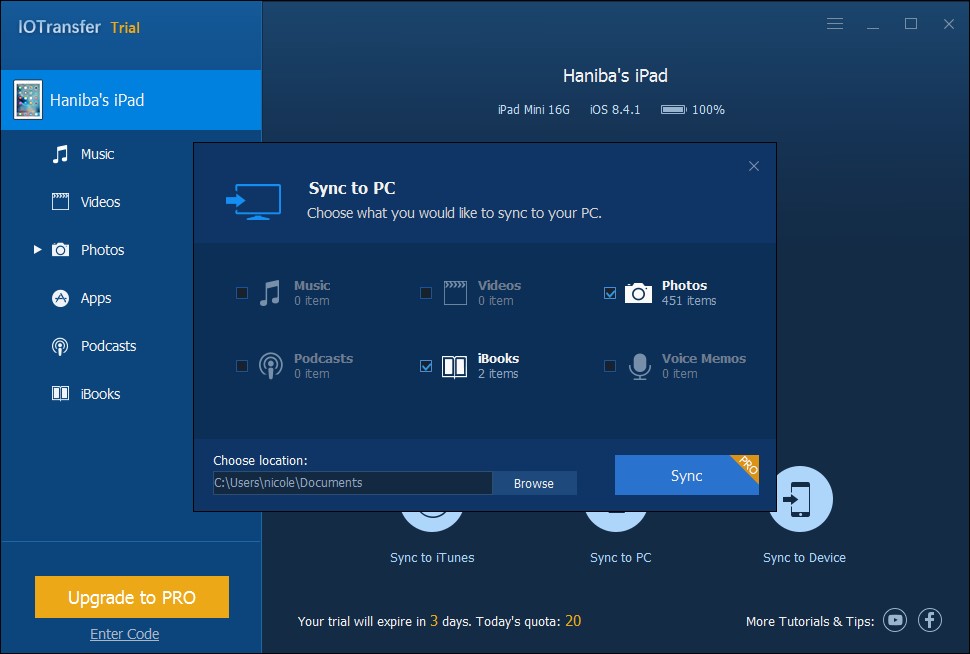Open iBooks section in sidebar
This screenshot has width=970, height=654.
point(100,394)
